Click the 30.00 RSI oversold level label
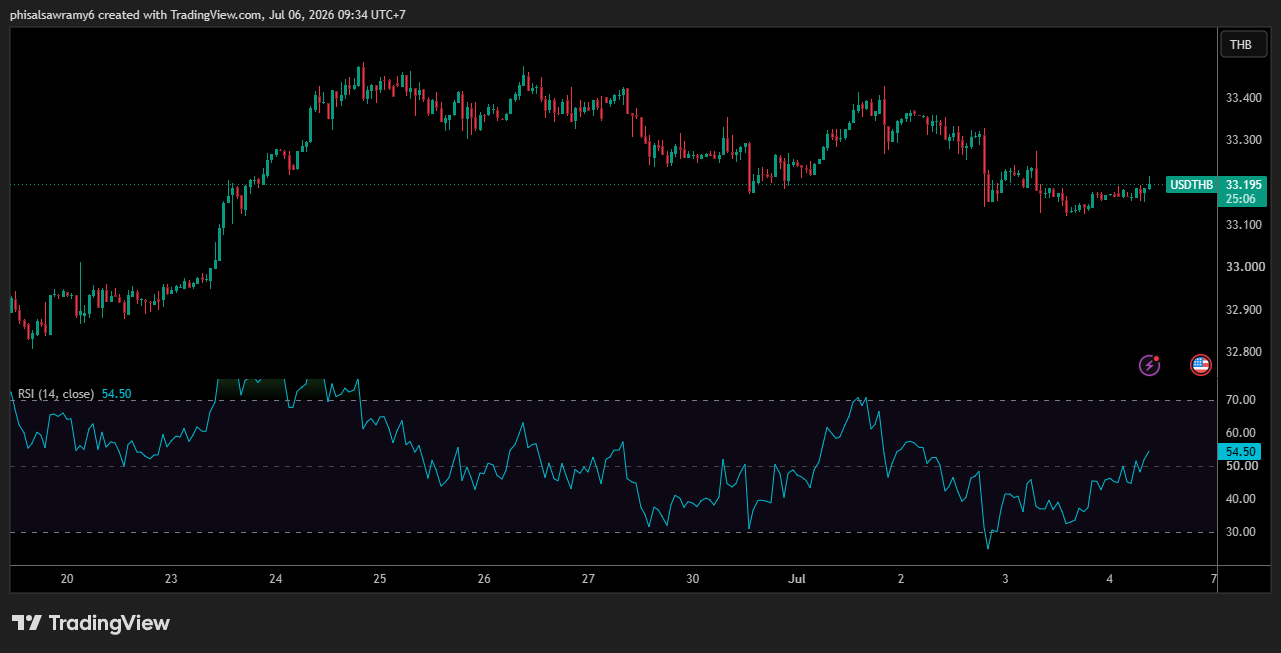The height and width of the screenshot is (653, 1281). pos(1241,532)
